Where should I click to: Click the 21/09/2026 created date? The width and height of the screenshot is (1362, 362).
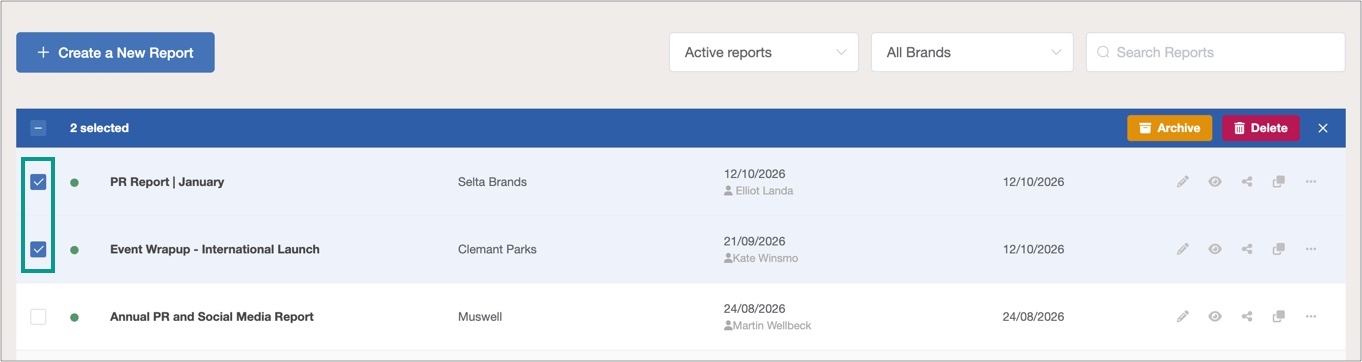point(755,241)
